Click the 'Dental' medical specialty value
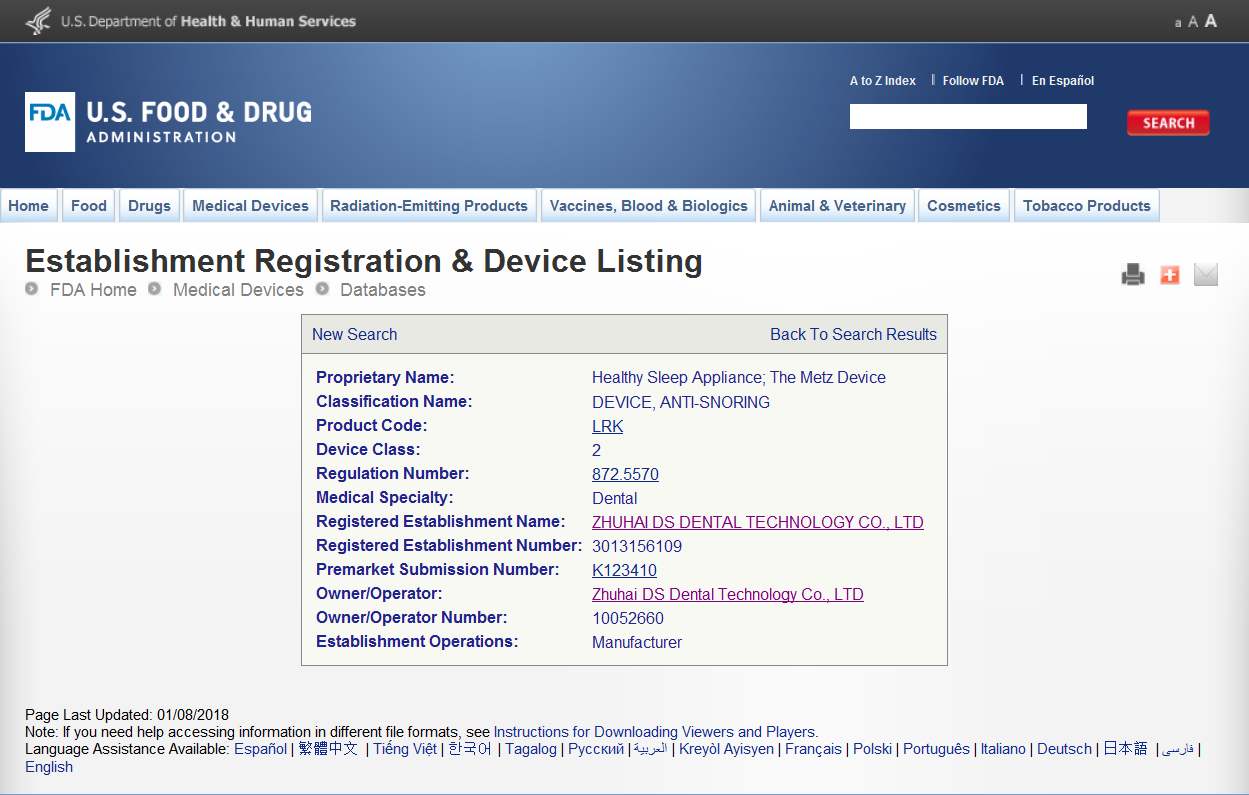Image resolution: width=1249 pixels, height=795 pixels. click(x=615, y=499)
